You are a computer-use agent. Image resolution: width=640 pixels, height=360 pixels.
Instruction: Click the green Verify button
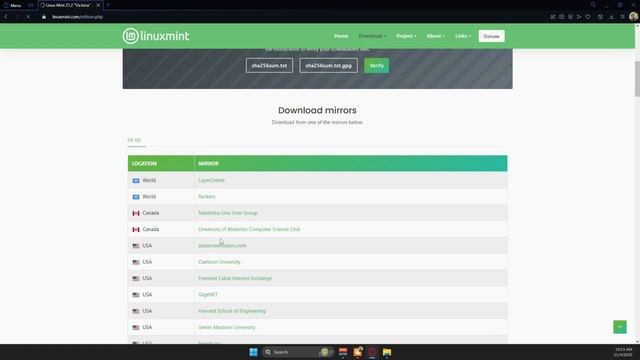[x=377, y=65]
